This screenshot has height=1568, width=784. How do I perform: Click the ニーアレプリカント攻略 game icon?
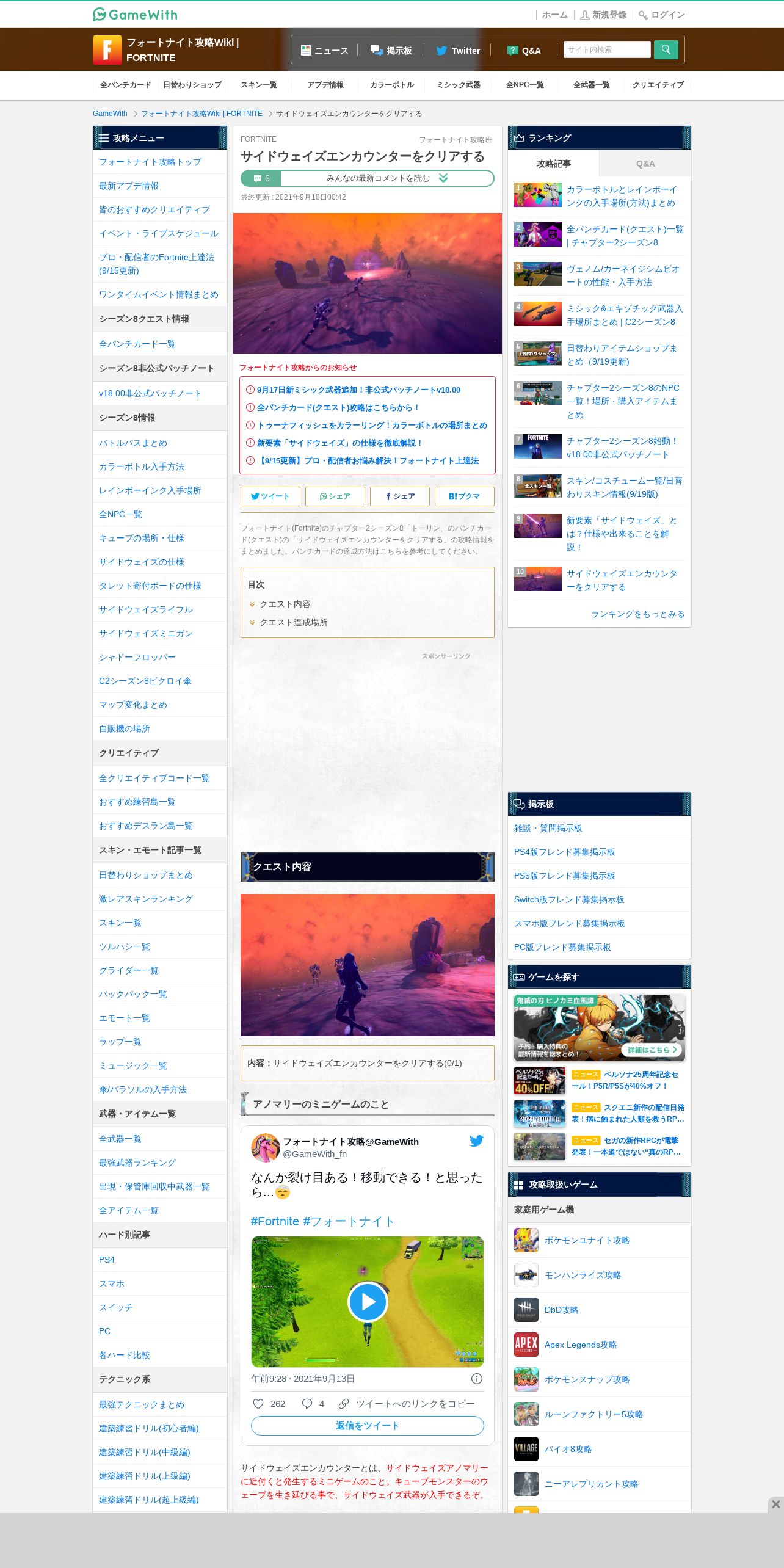pos(526,1484)
